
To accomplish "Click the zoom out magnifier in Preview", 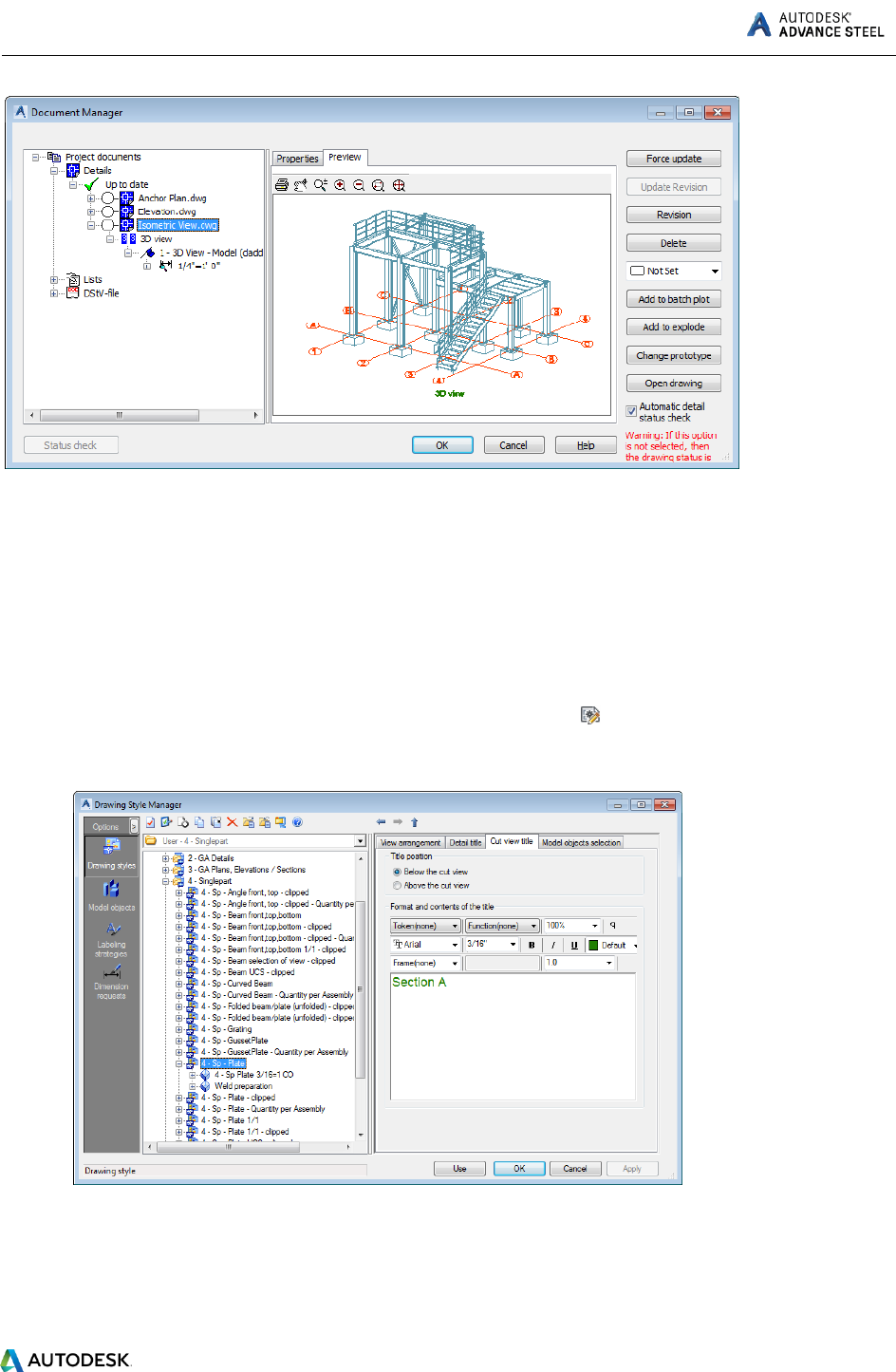I will [359, 185].
